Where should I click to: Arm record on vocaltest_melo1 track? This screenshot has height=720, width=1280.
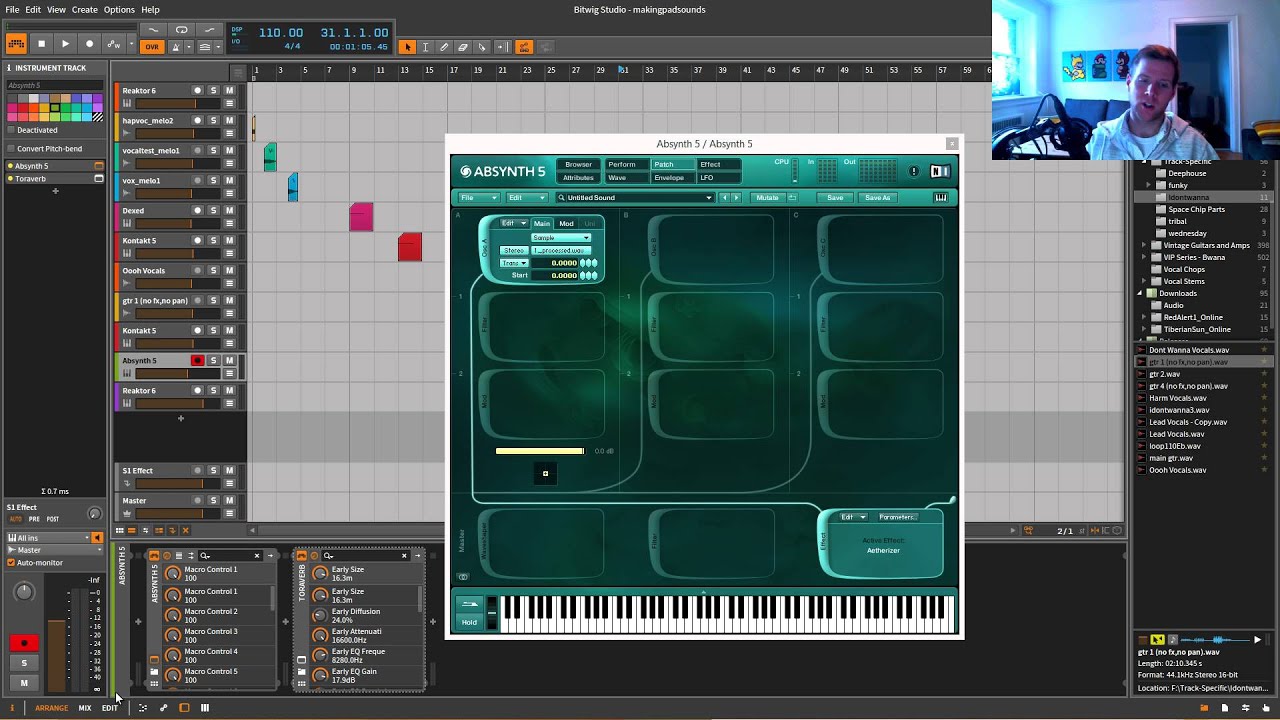[197, 150]
